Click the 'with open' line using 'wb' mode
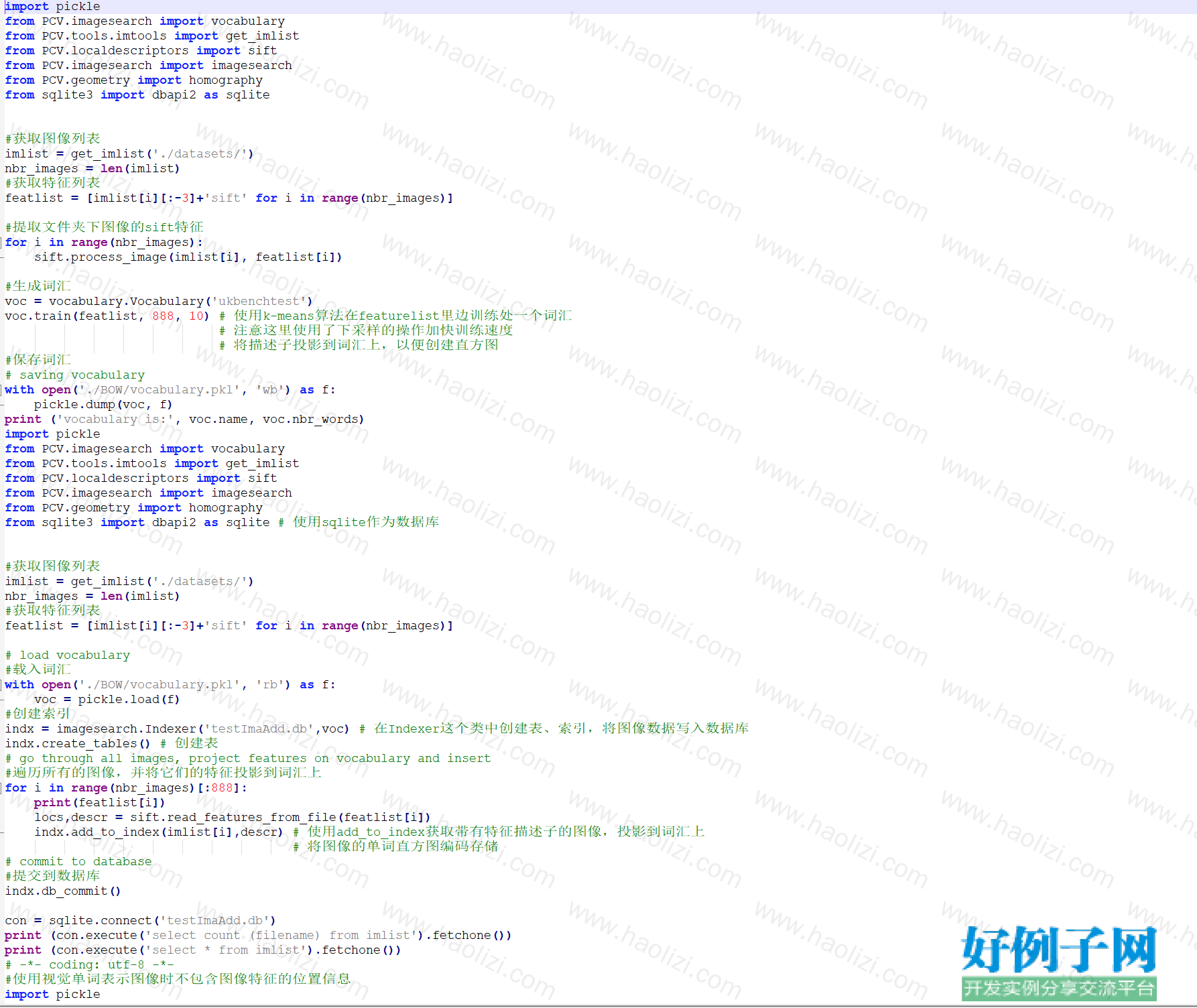This screenshot has width=1197, height=1008. tap(170, 389)
